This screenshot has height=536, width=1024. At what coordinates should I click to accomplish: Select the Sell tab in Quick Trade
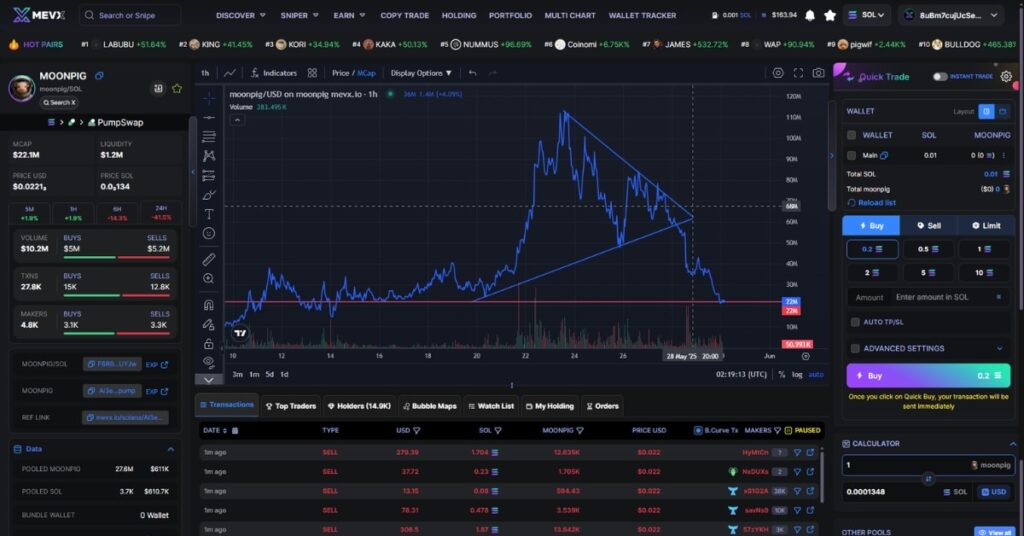click(929, 225)
